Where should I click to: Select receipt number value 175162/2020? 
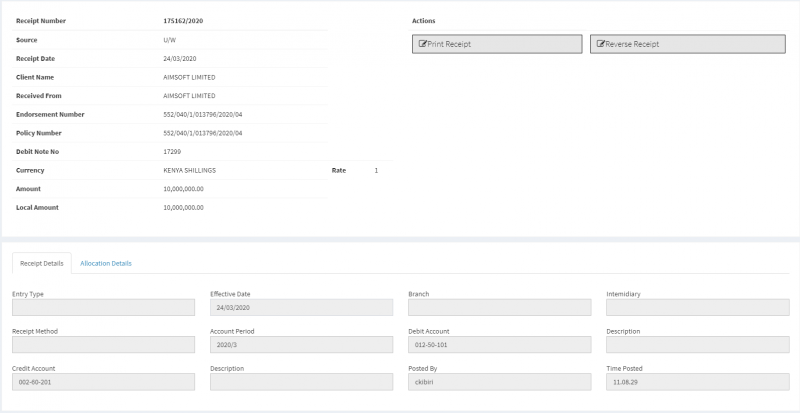coord(184,21)
